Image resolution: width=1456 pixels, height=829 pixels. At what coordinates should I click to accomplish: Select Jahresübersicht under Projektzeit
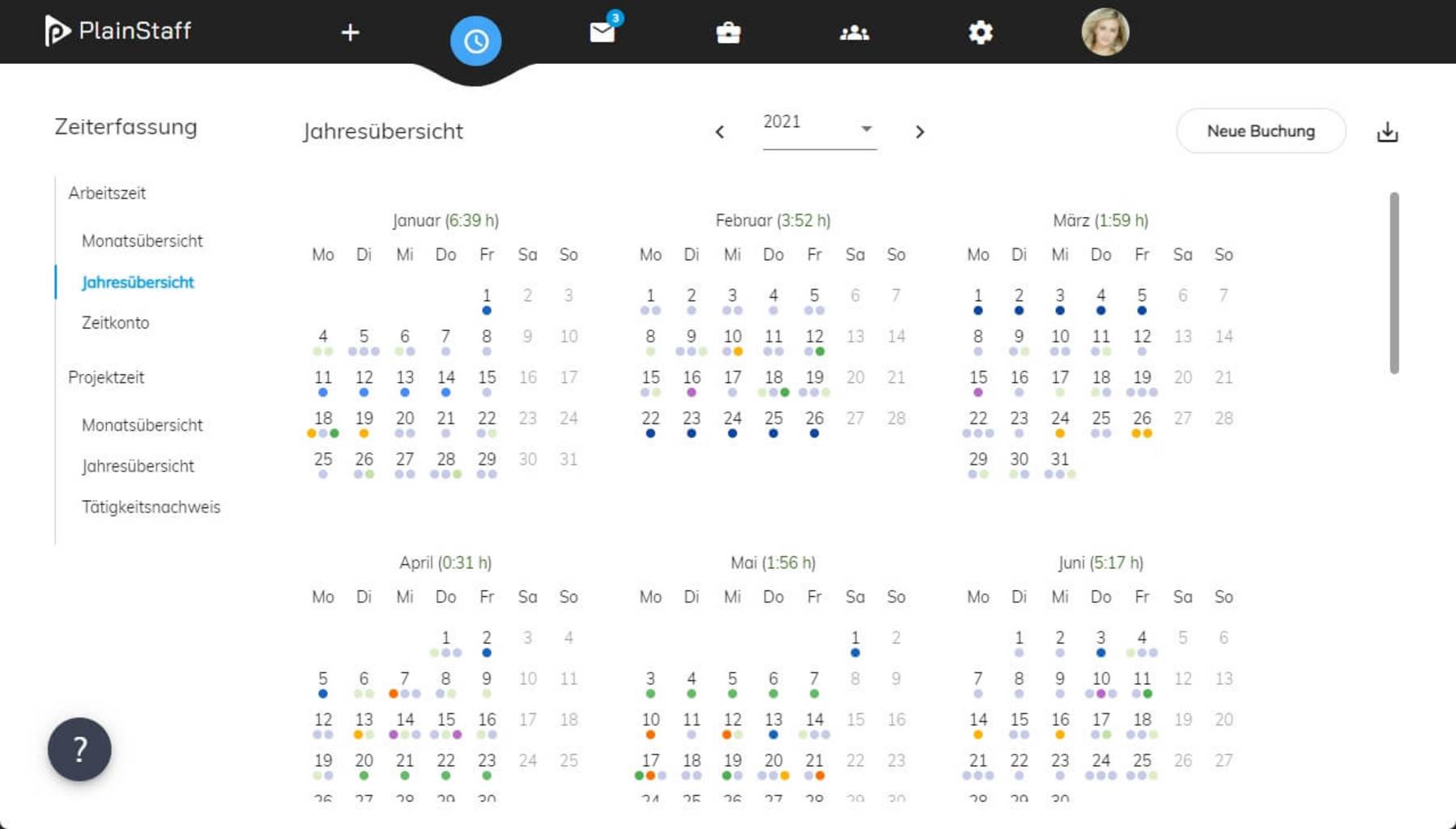(x=138, y=466)
